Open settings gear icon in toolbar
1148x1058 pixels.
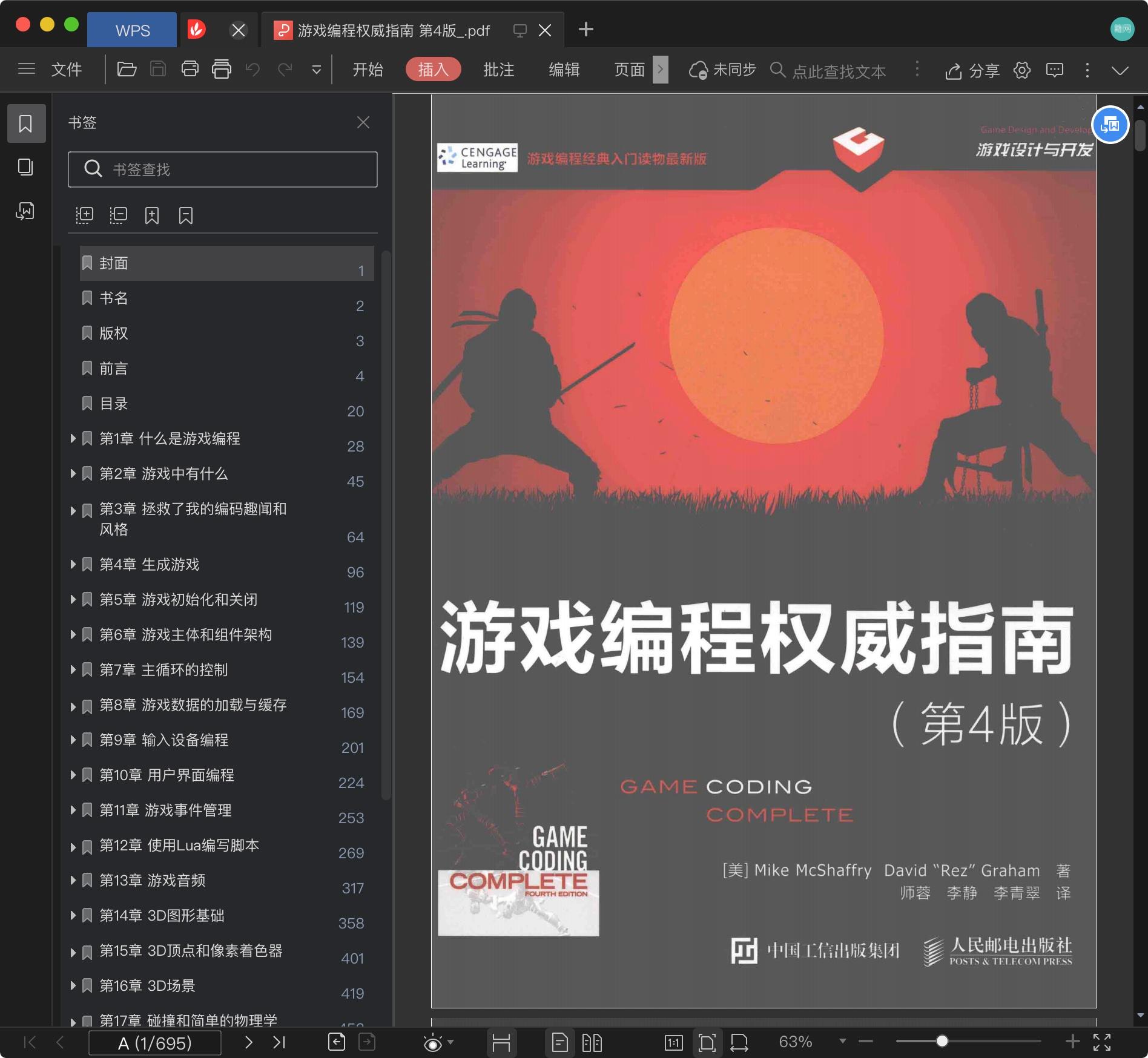(x=1022, y=70)
